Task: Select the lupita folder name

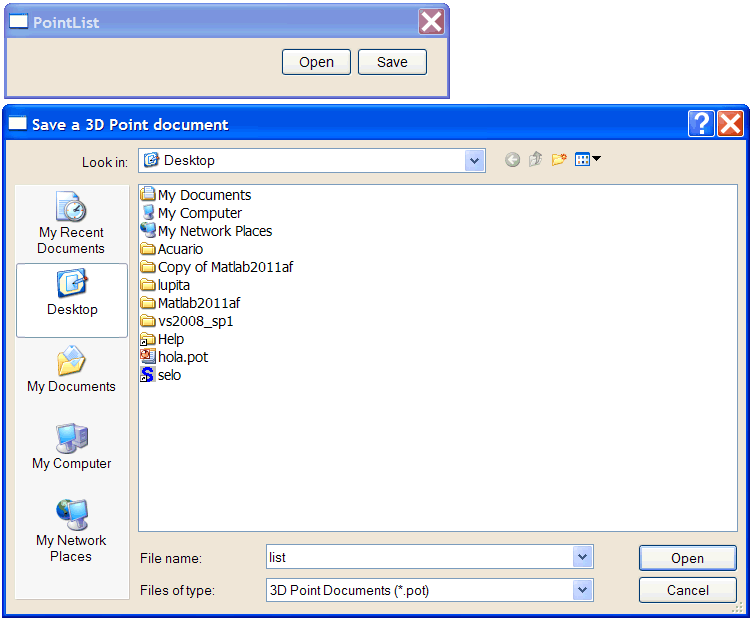Action: pos(174,285)
